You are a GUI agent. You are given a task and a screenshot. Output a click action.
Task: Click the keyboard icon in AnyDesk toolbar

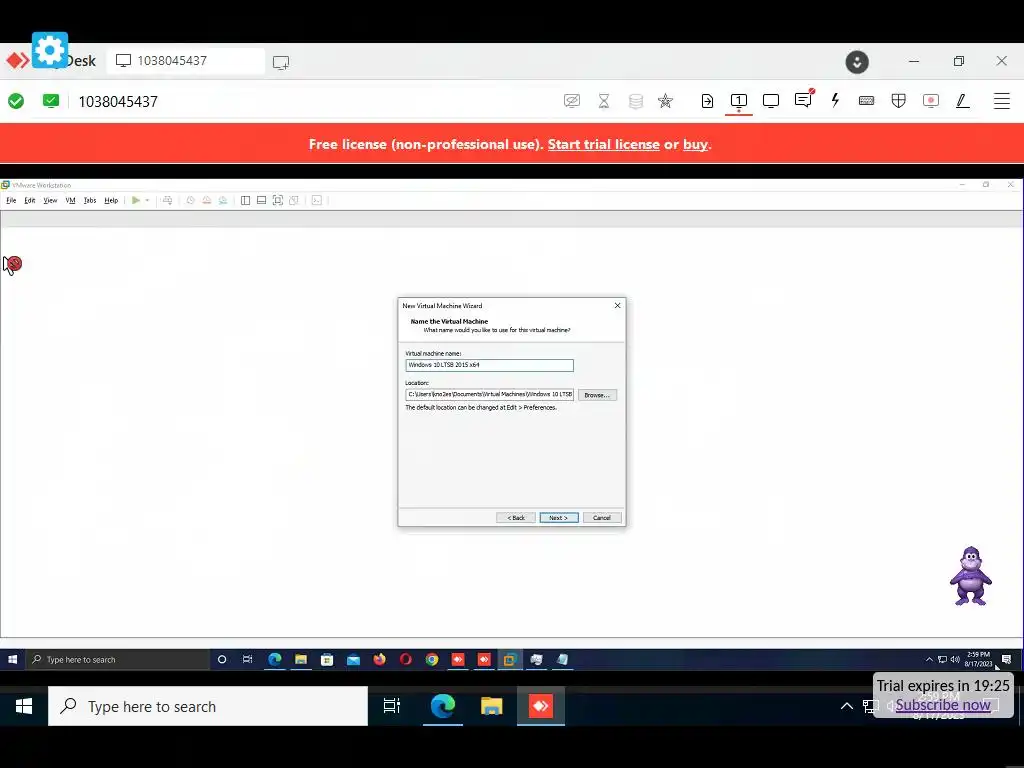coord(867,101)
